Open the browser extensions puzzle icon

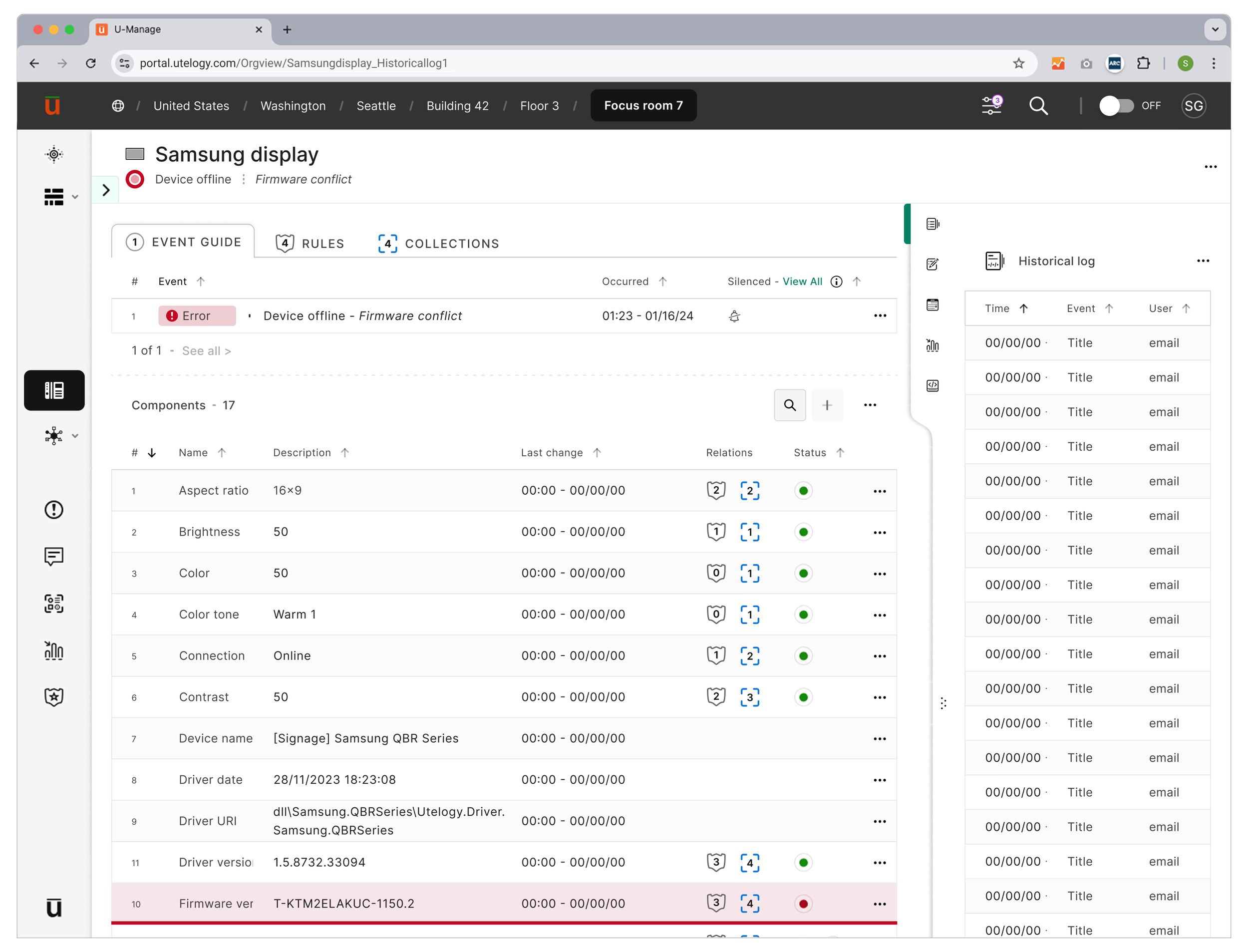tap(1143, 63)
